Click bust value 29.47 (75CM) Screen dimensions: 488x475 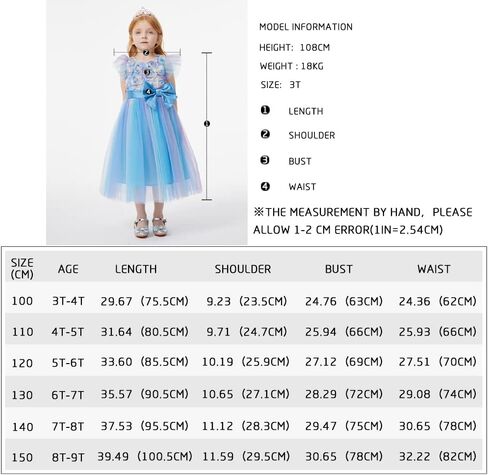pos(344,426)
